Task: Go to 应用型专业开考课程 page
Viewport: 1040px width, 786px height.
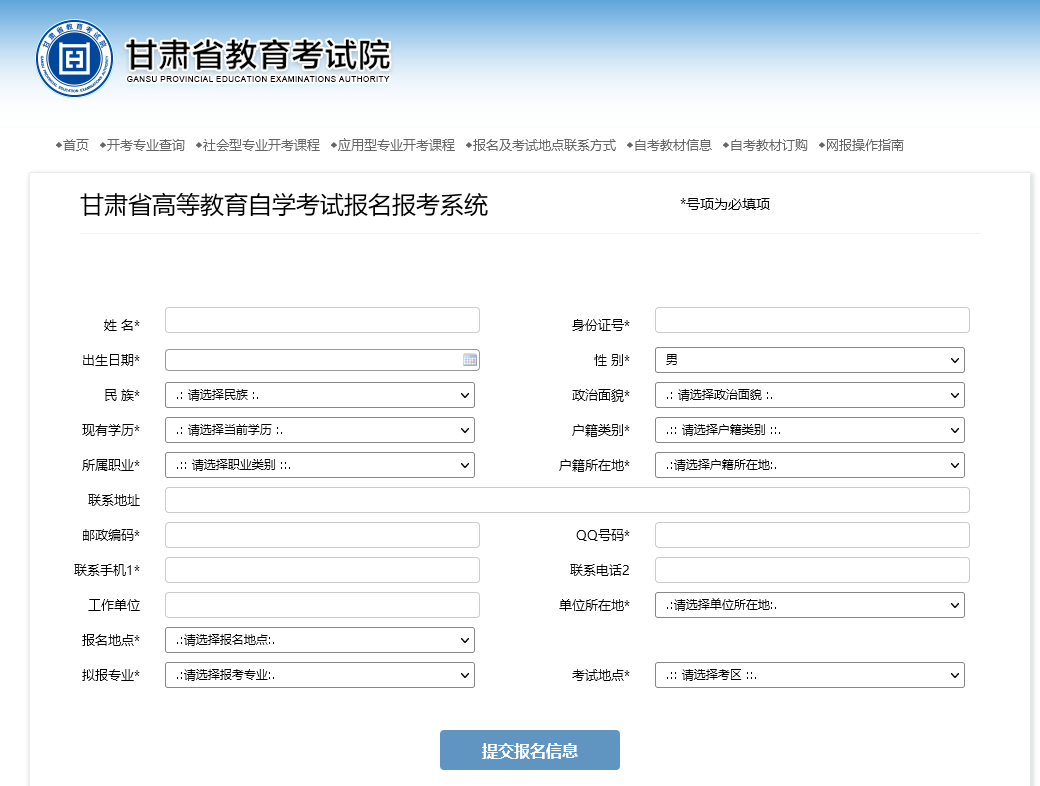Action: tap(396, 145)
